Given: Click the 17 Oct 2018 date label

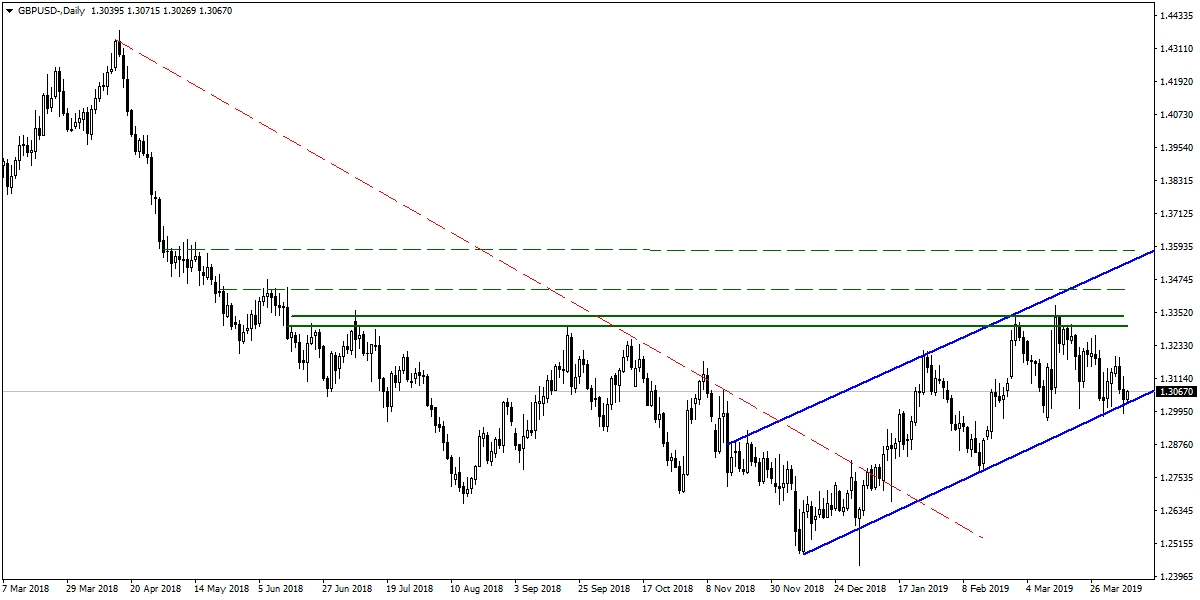Looking at the screenshot, I should coord(668,590).
